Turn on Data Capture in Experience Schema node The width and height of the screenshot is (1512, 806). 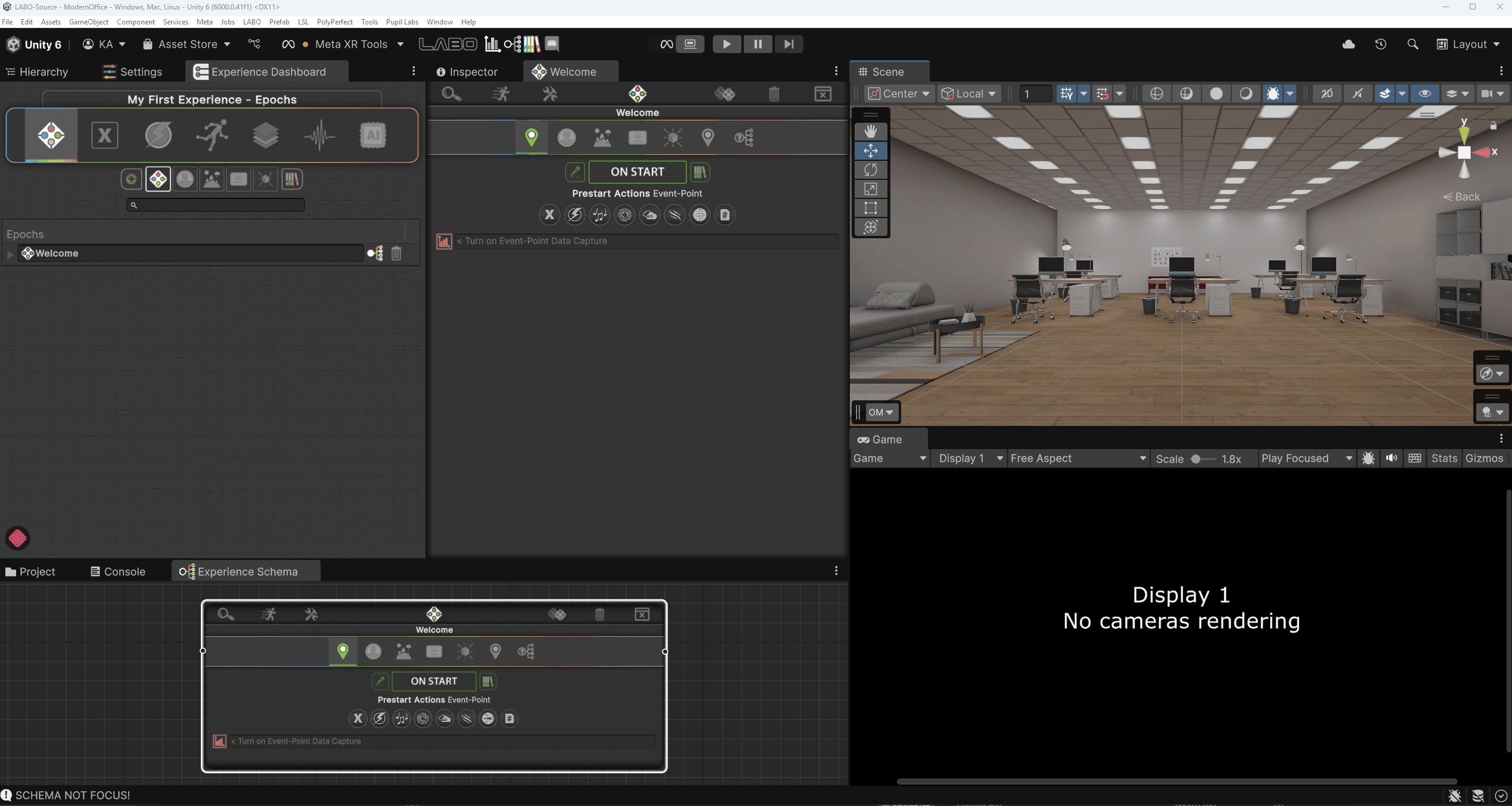[219, 741]
